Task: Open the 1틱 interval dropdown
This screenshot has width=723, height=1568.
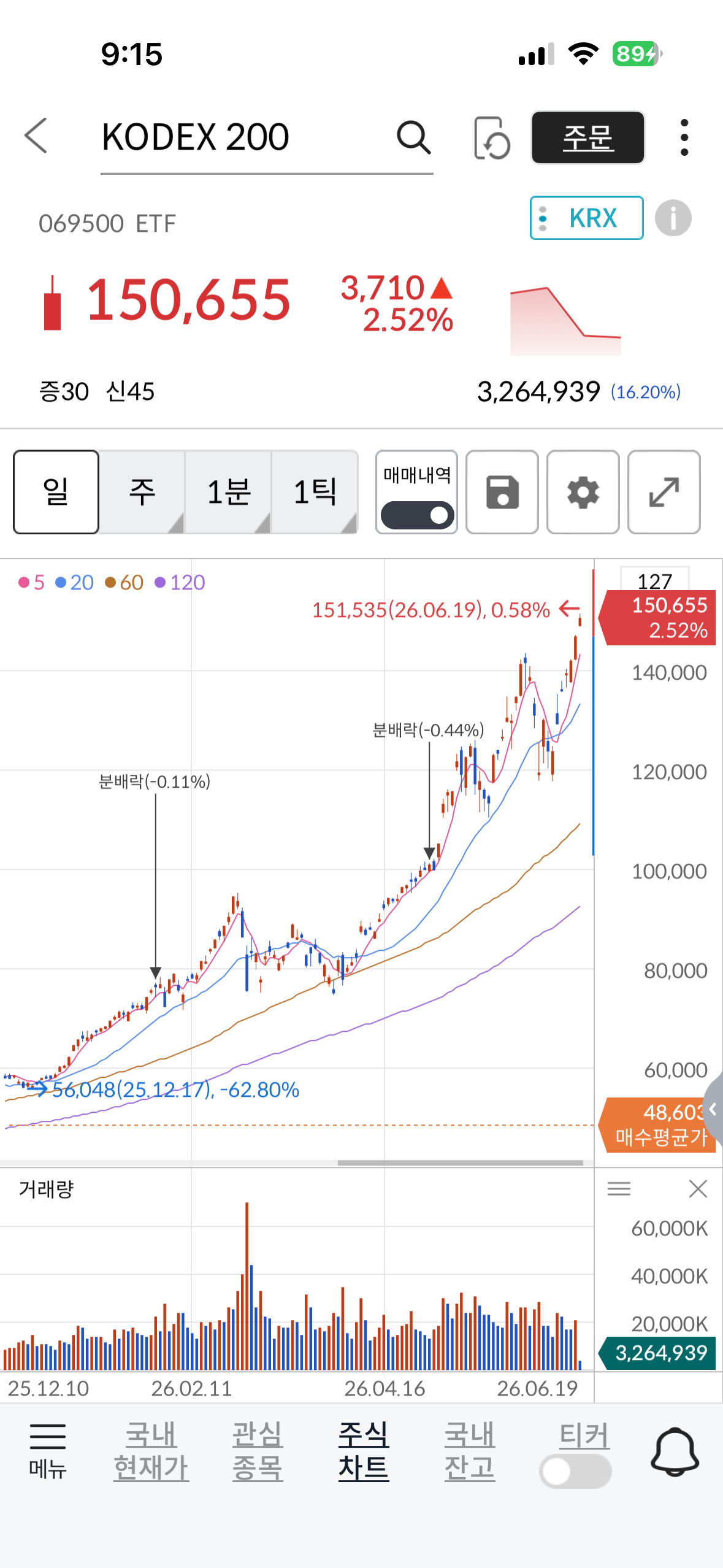Action: [315, 492]
